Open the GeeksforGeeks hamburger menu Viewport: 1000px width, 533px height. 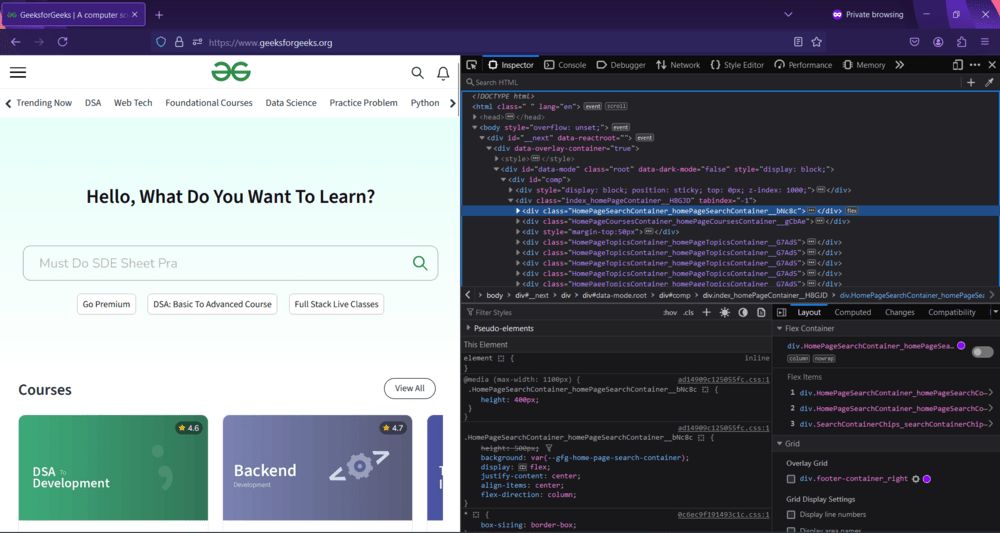[x=18, y=73]
